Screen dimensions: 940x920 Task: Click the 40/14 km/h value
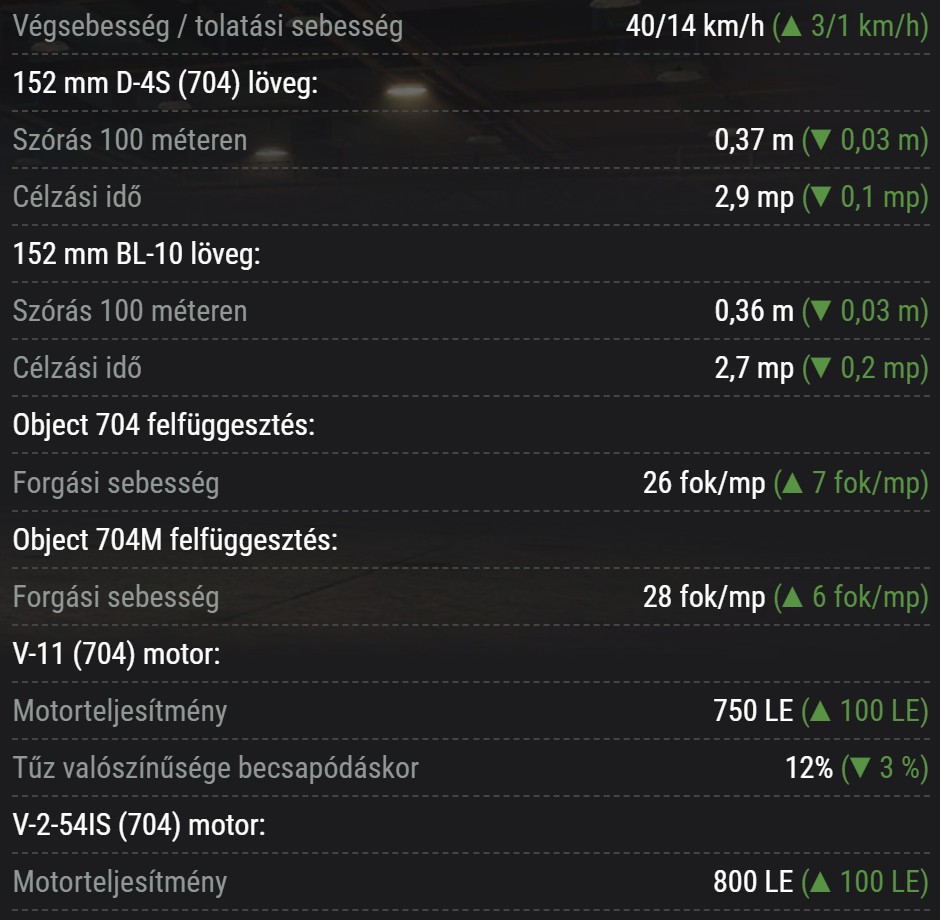[695, 26]
